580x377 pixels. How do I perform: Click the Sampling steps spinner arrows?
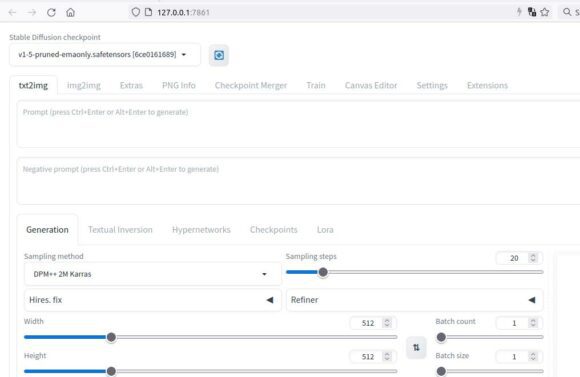pos(533,257)
